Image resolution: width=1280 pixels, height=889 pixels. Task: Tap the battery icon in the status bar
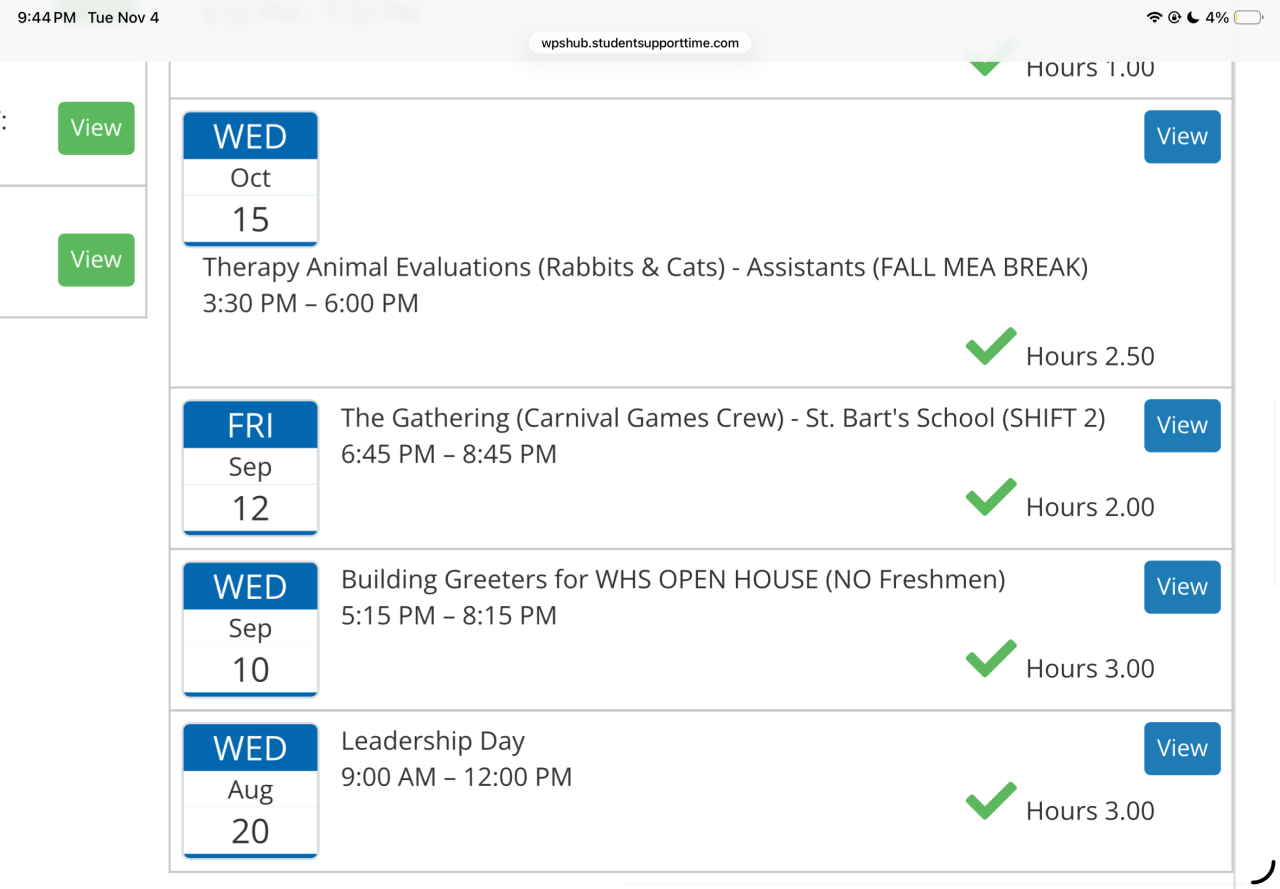[1248, 18]
